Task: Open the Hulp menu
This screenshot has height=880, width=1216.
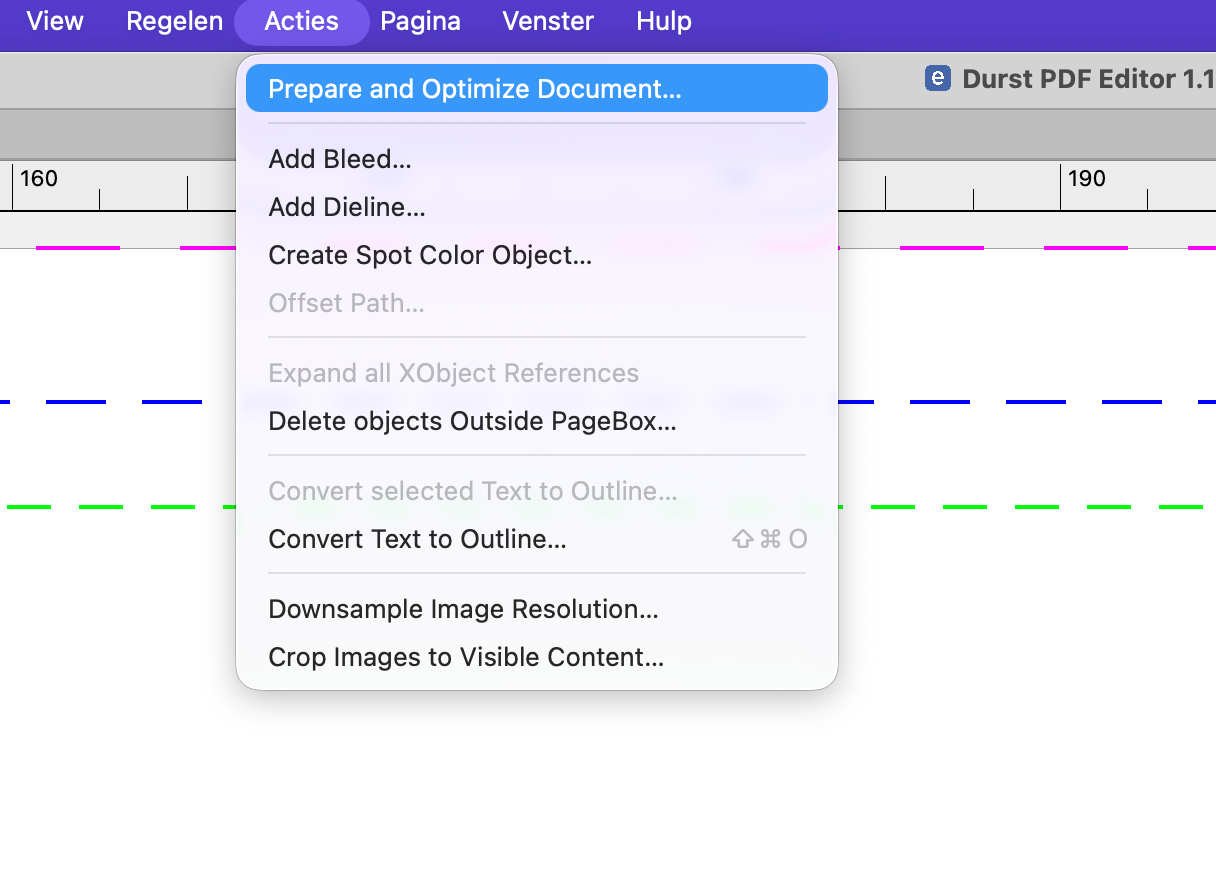Action: click(664, 21)
